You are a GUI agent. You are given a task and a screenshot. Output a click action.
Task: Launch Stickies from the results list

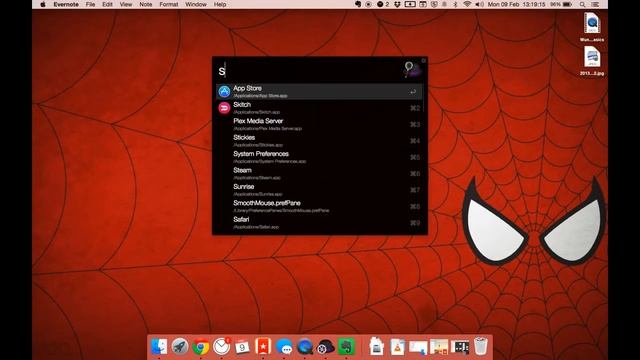tap(320, 140)
